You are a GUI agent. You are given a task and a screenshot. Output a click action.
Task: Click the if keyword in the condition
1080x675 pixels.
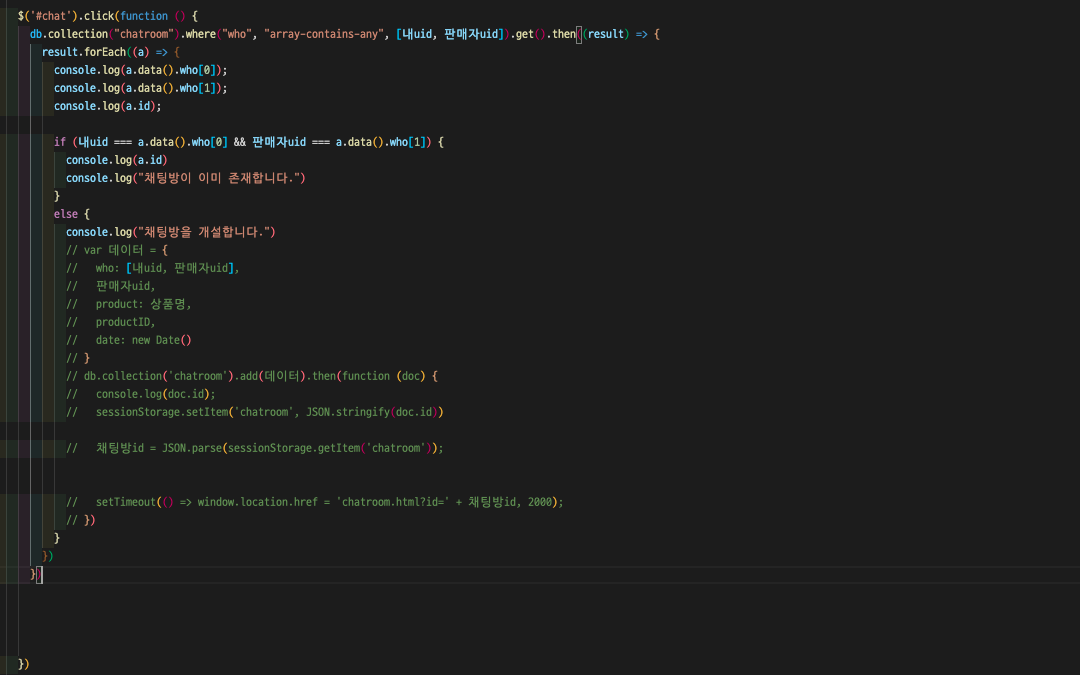(x=60, y=142)
